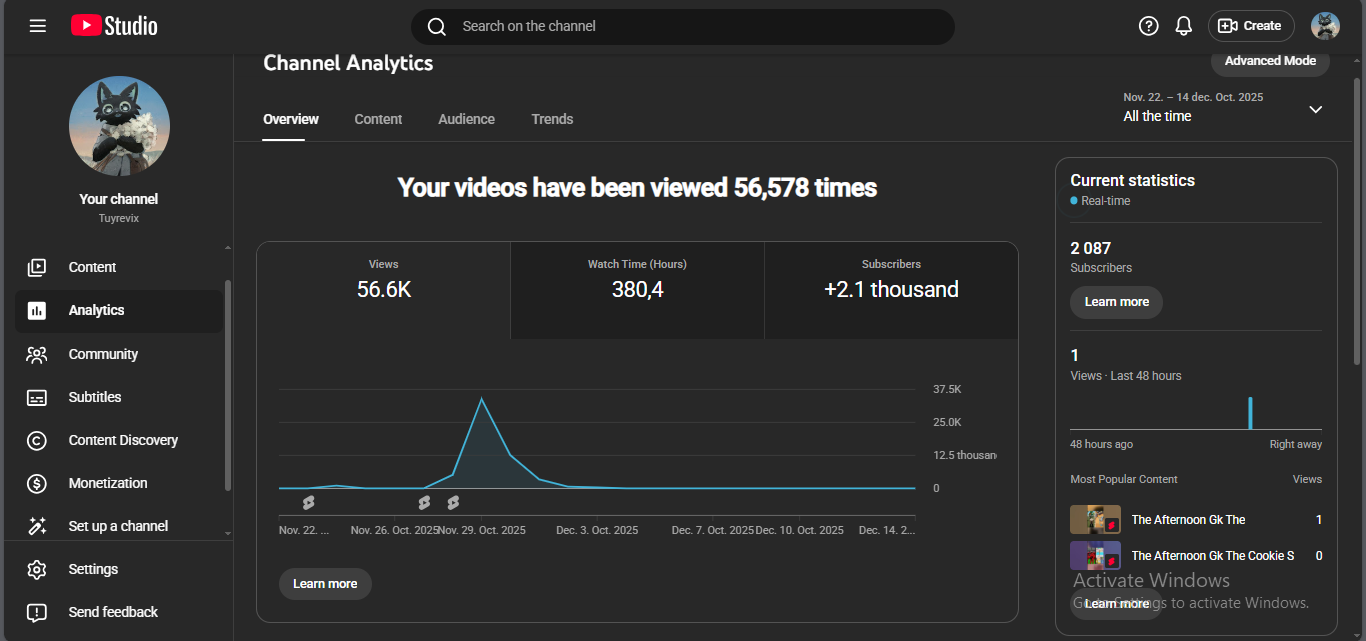Click the Shorts marker under Nov. 22
The width and height of the screenshot is (1366, 641).
[308, 502]
